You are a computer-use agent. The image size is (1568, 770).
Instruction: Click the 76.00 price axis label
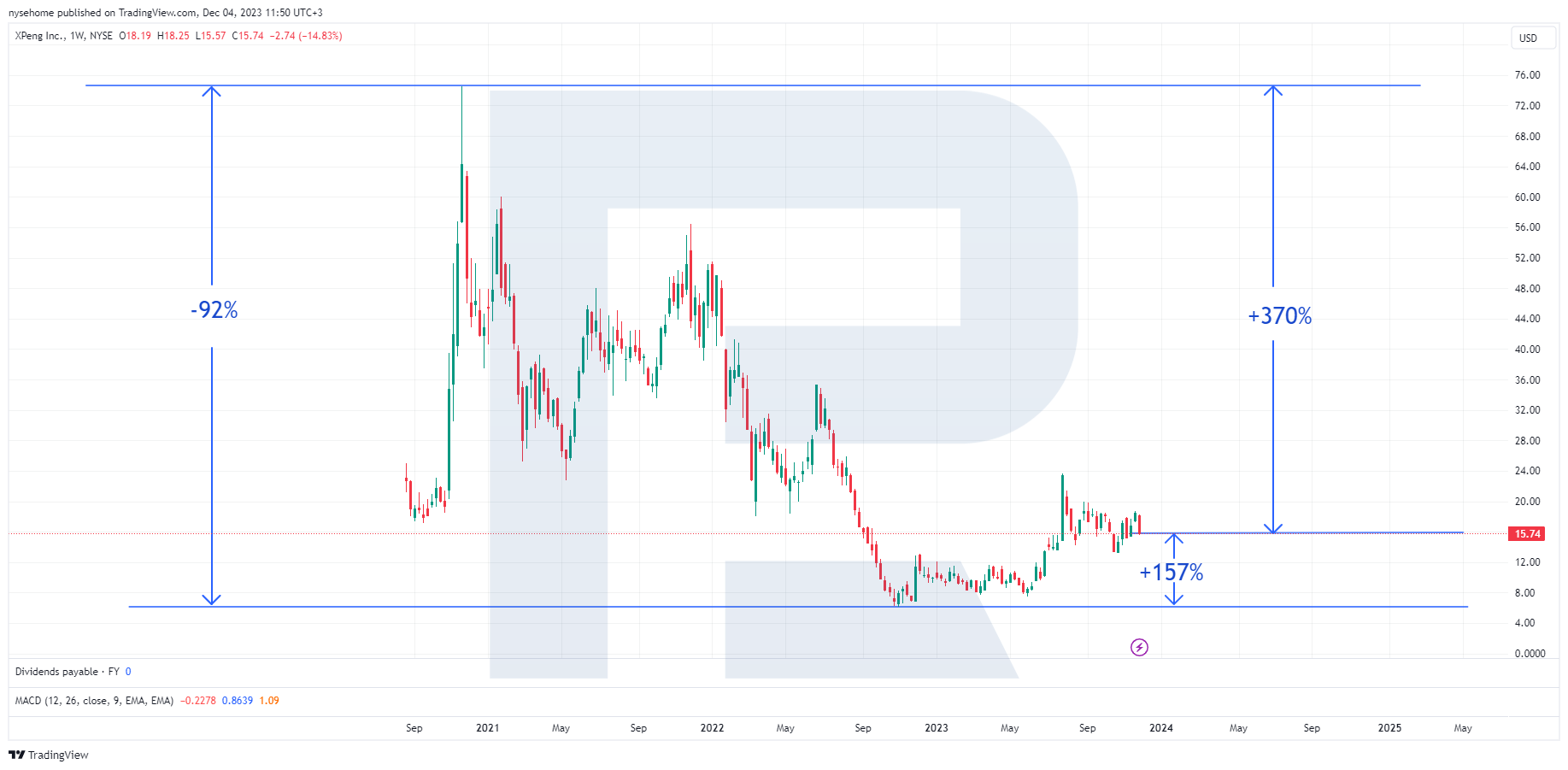[1527, 75]
